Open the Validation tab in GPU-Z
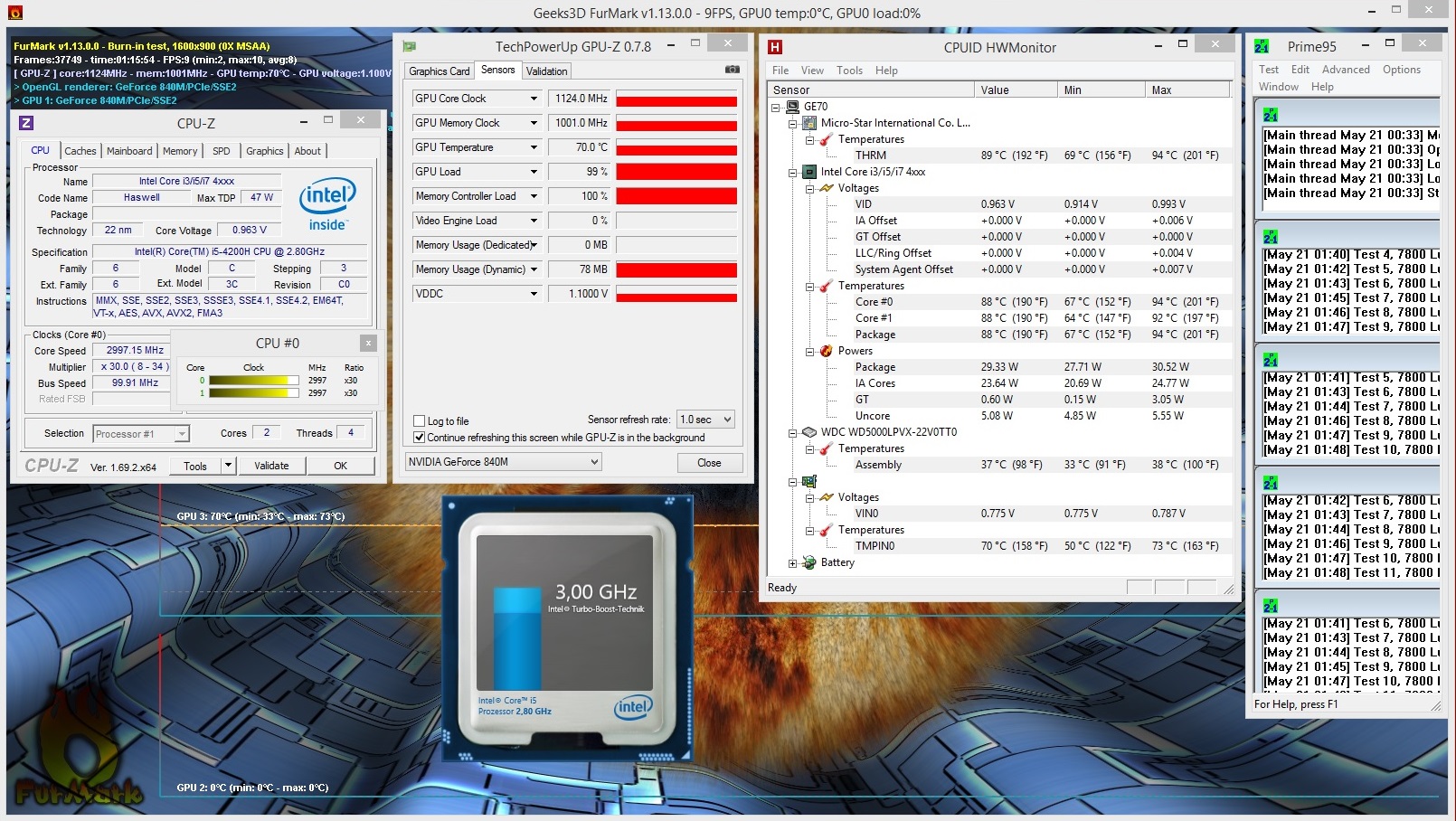 point(547,71)
